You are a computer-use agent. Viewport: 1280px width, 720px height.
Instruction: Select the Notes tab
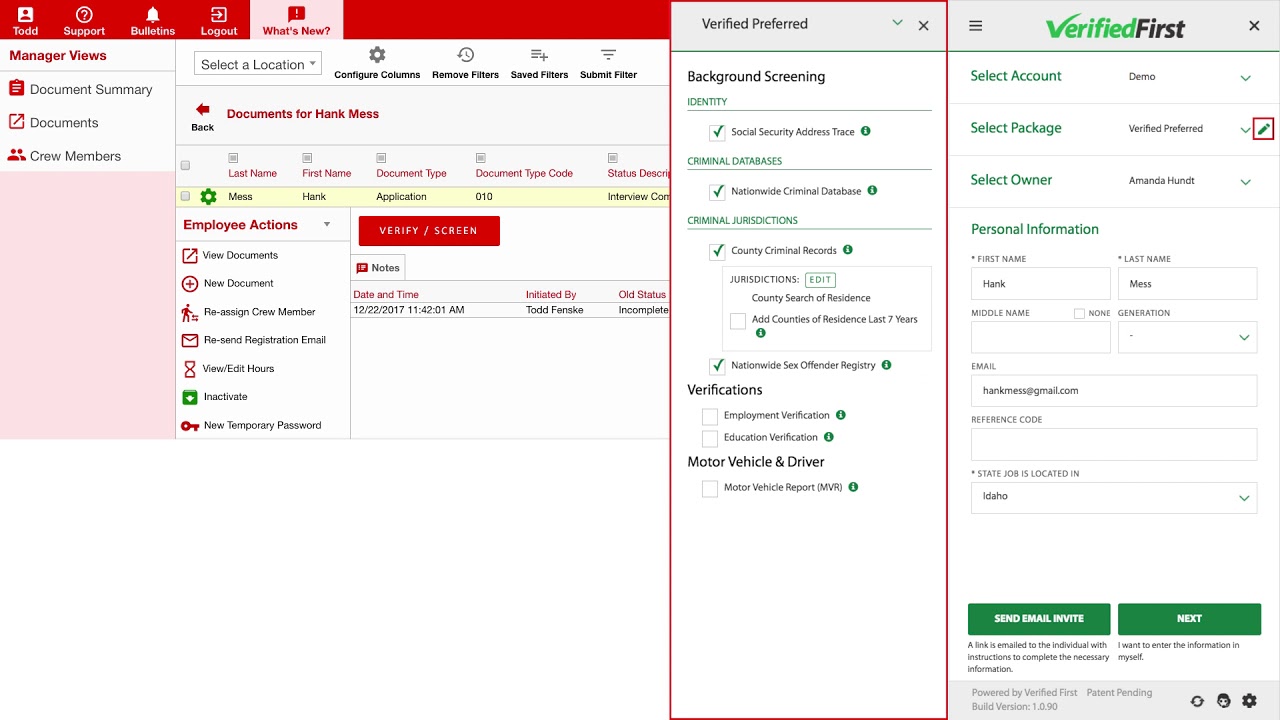coord(378,268)
